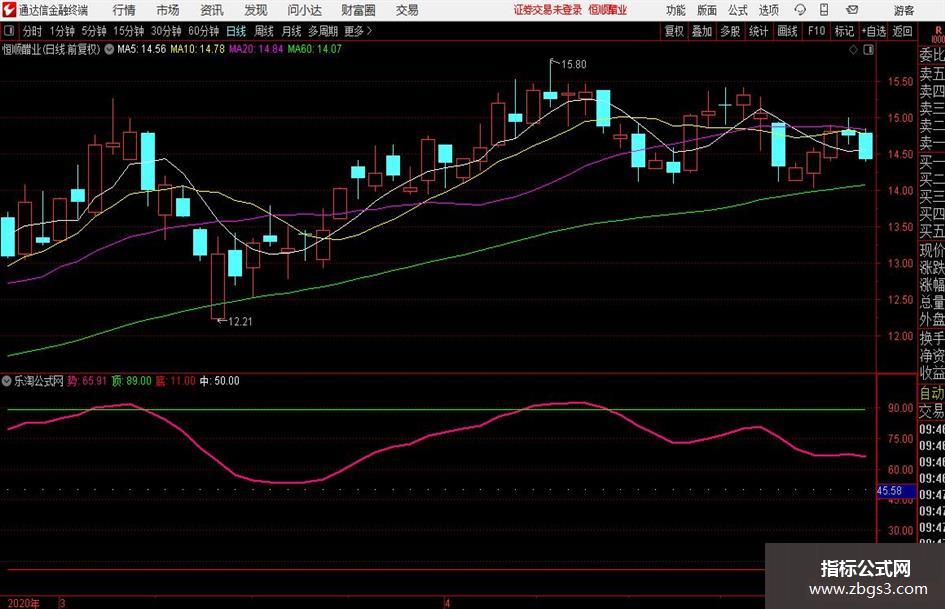945x609 pixels.
Task: Open the mobile phone icon in title bar
Action: (824, 10)
